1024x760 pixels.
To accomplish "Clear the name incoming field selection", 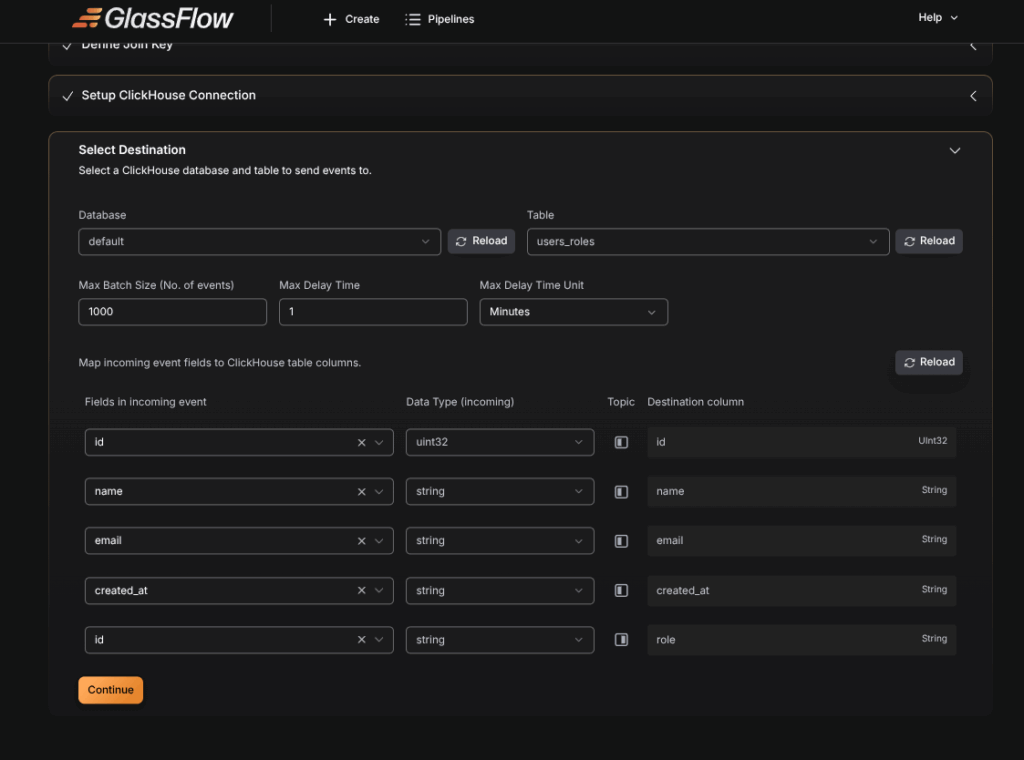I will coord(361,492).
